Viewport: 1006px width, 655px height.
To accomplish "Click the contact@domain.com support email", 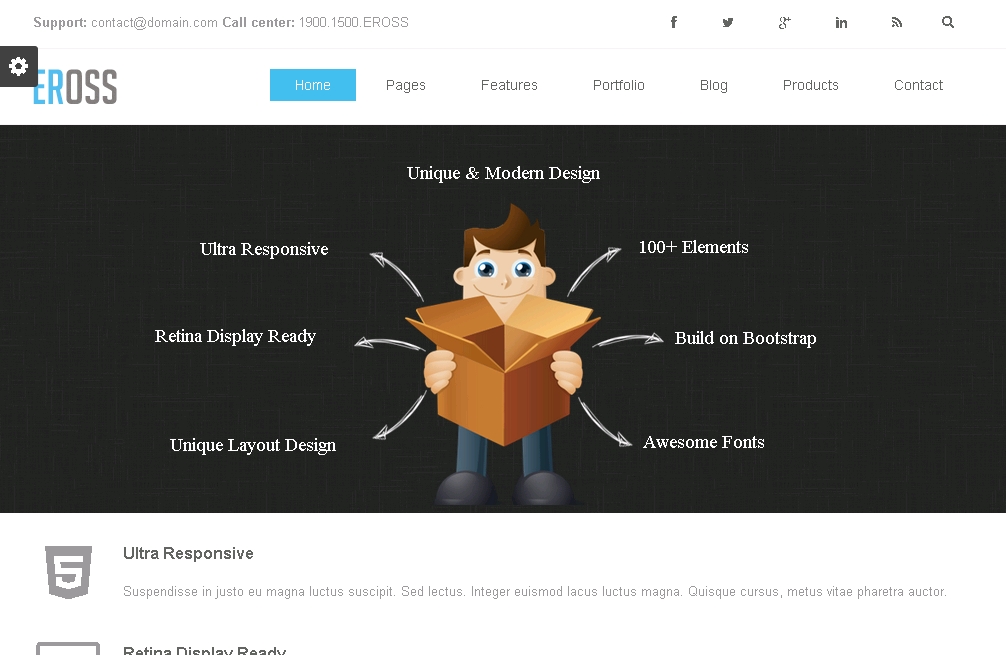I will (x=154, y=22).
